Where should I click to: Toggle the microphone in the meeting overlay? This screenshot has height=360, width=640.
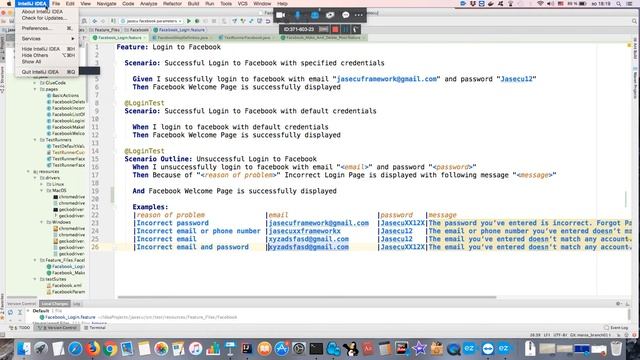coord(298,15)
